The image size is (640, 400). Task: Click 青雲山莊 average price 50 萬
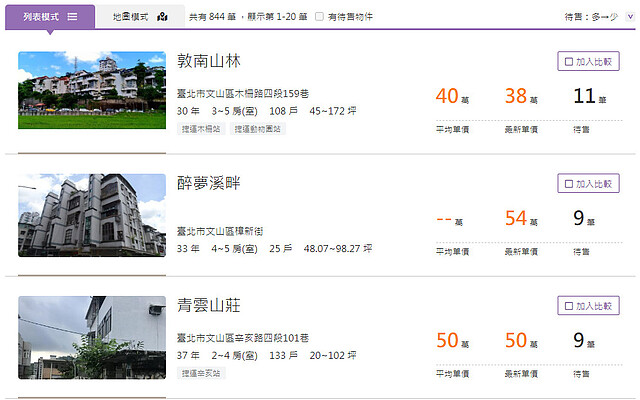(452, 340)
